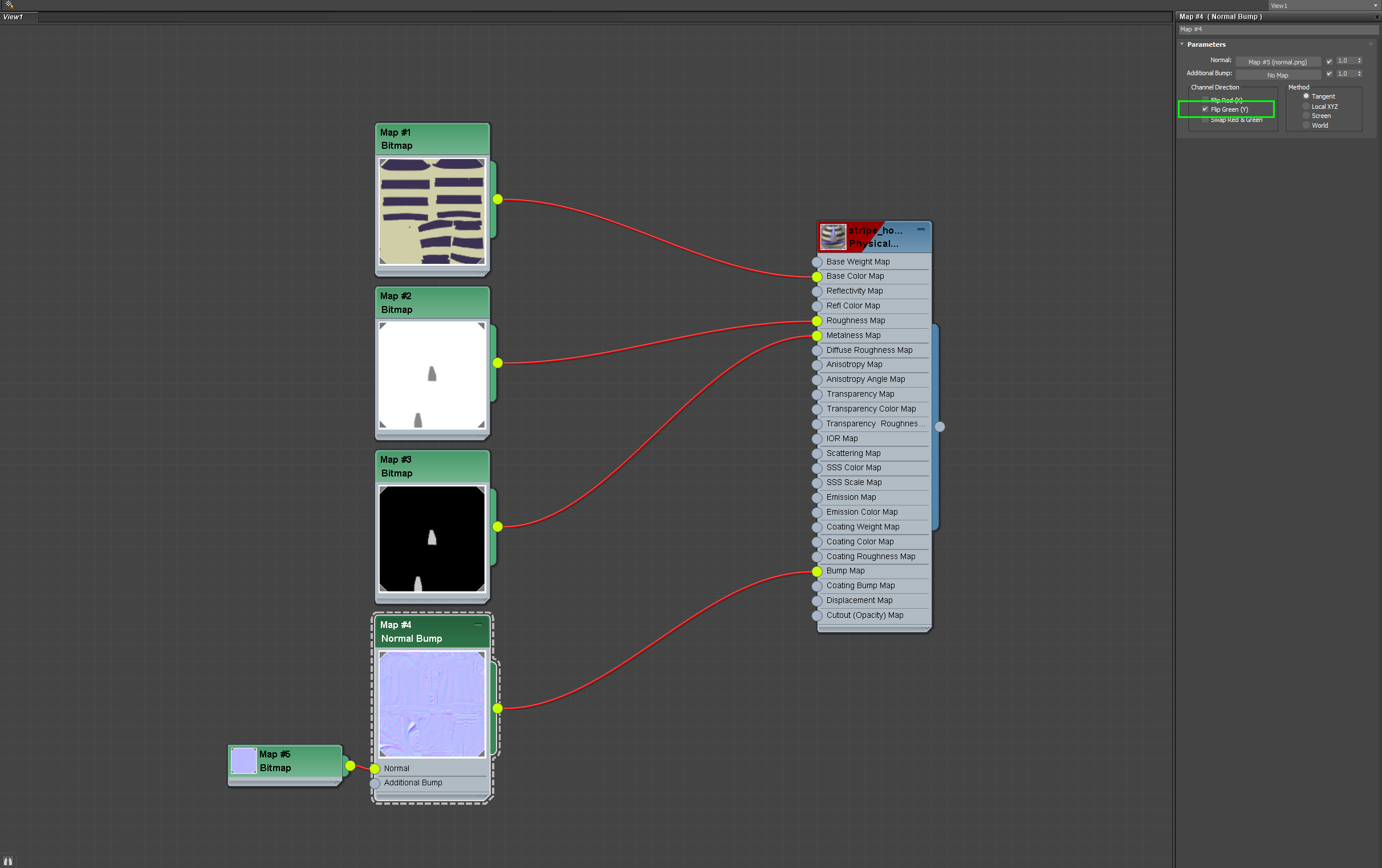Viewport: 1382px width, 868px height.
Task: Click the Bump Map input socket
Action: tap(816, 572)
